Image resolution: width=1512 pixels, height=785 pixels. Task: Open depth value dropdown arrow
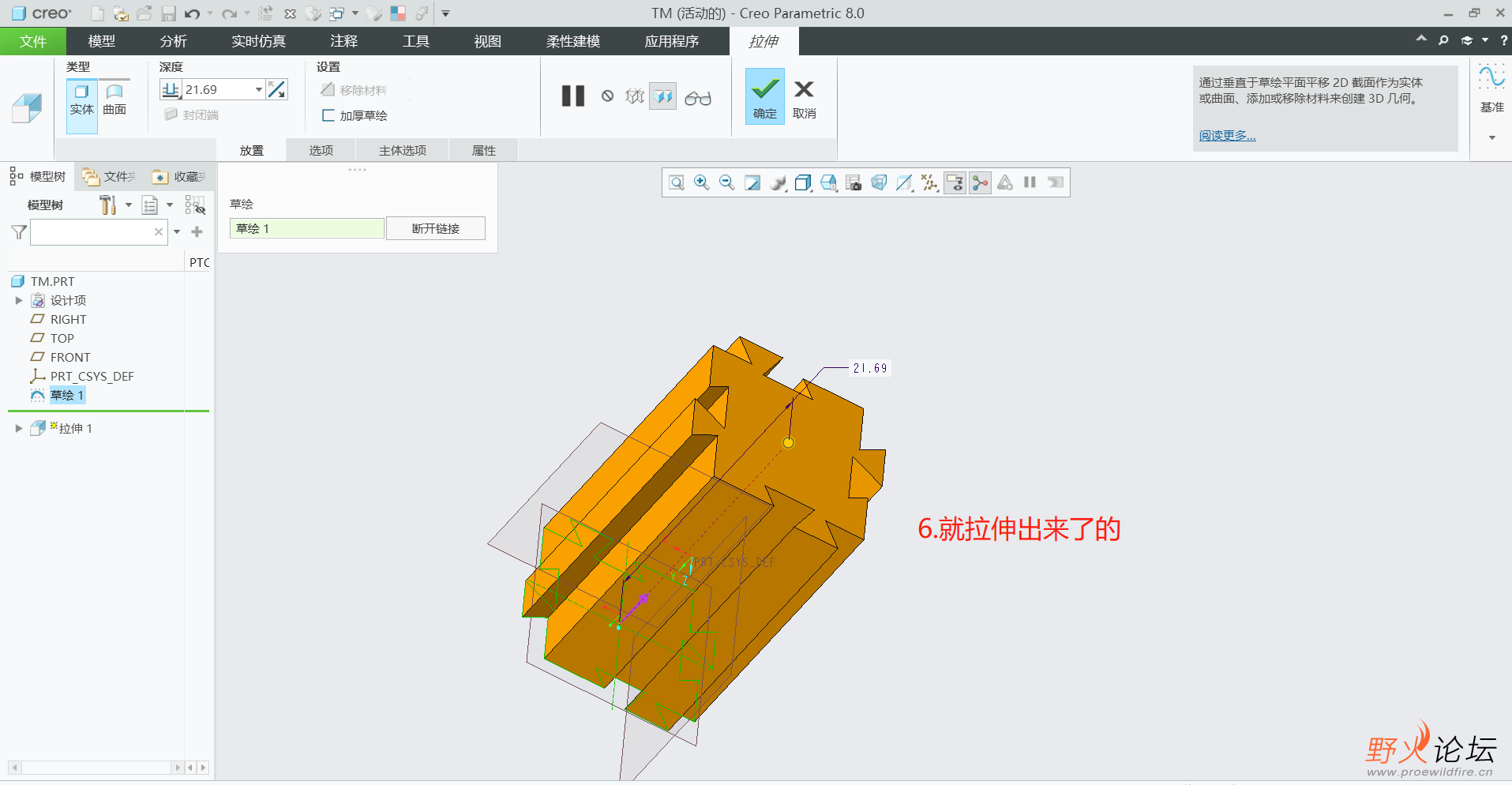258,90
